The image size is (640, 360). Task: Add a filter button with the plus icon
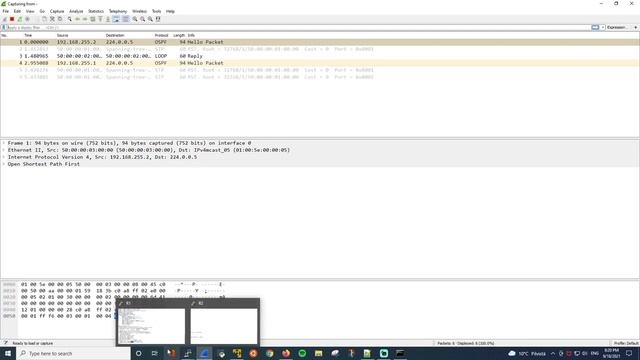click(x=636, y=27)
